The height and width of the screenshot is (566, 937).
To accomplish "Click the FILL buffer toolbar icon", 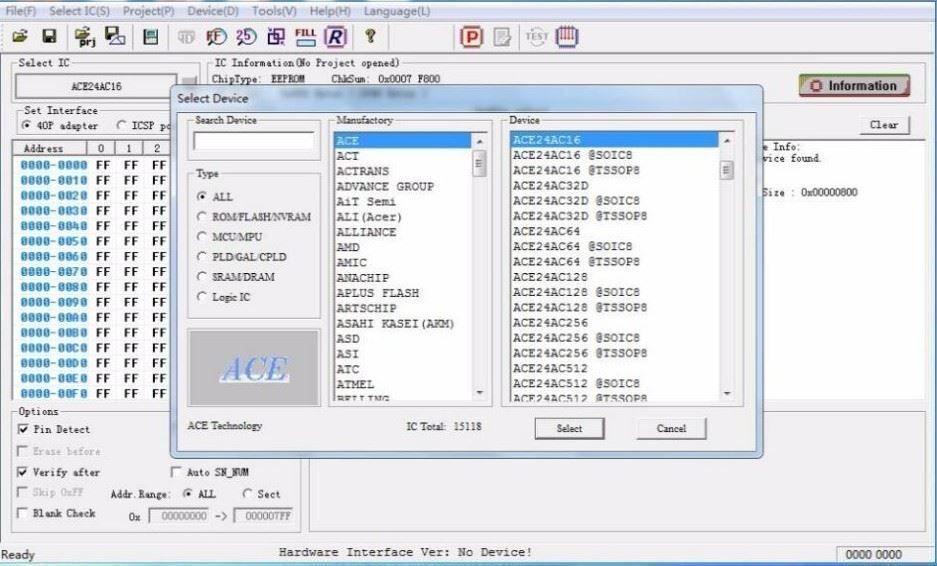I will point(305,37).
